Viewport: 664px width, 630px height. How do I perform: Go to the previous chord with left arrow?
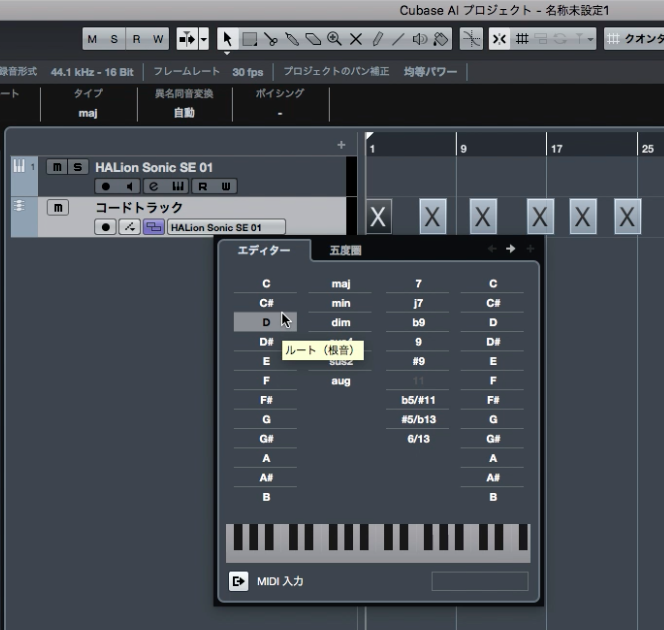pyautogui.click(x=492, y=249)
